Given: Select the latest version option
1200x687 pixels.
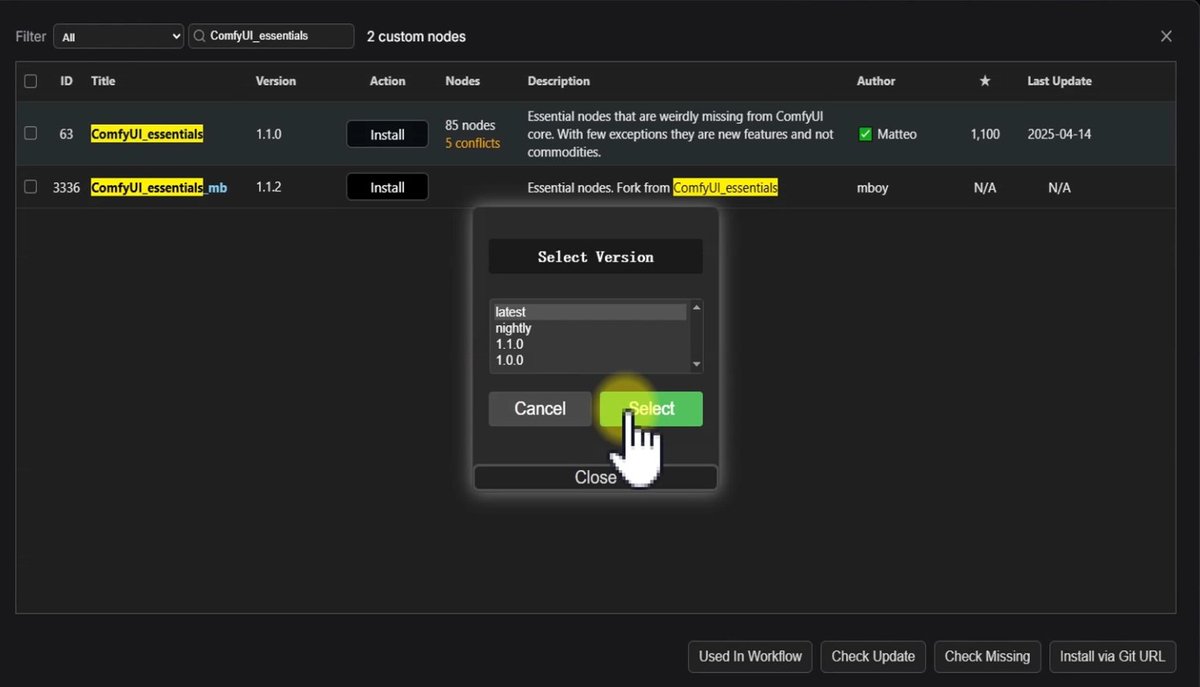Looking at the screenshot, I should tap(591, 312).
